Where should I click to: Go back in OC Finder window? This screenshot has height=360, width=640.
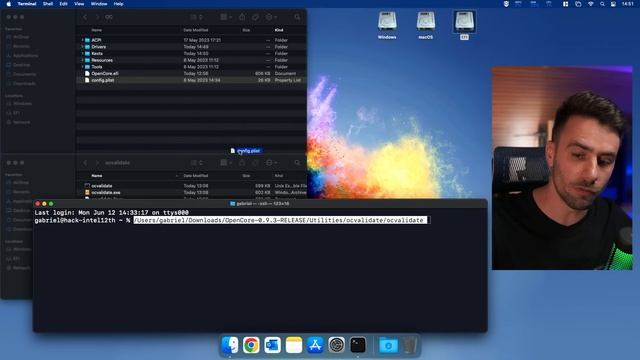coord(85,17)
